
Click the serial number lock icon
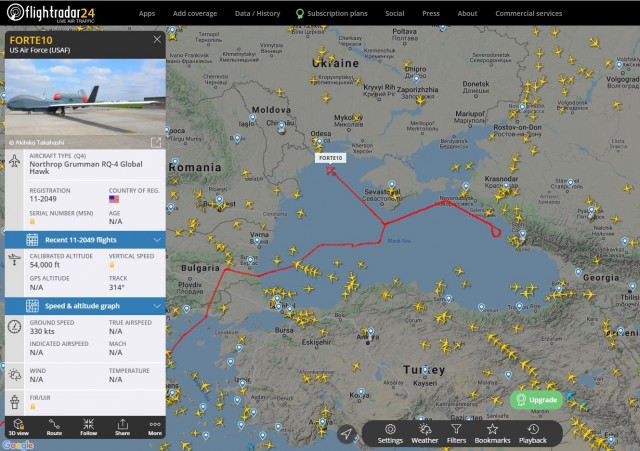(x=32, y=222)
